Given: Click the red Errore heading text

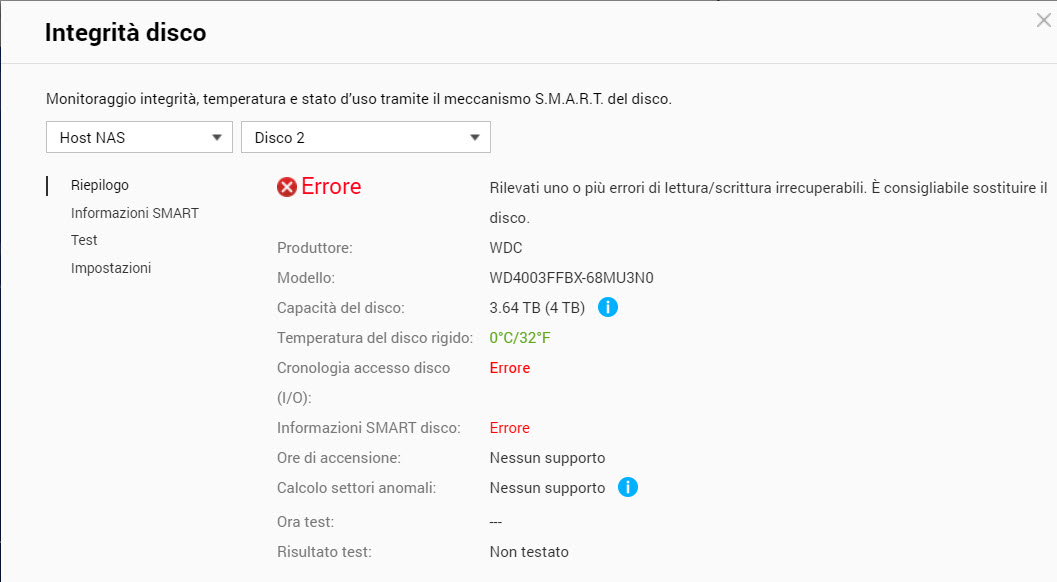Looking at the screenshot, I should pos(331,187).
